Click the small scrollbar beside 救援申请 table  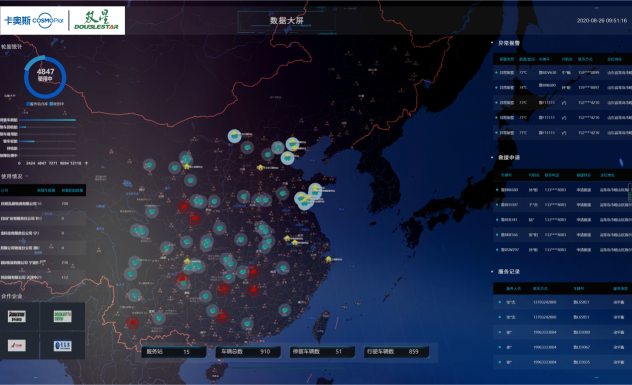point(630,192)
